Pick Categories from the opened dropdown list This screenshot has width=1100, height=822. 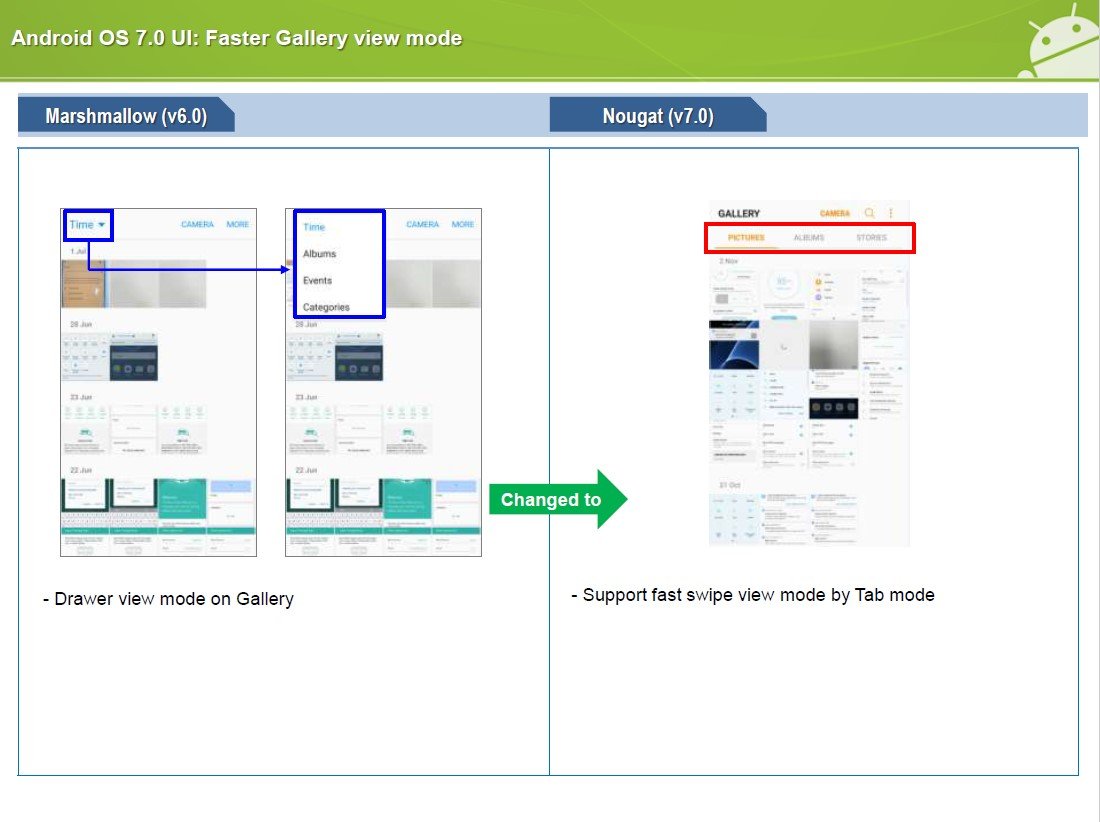[x=326, y=307]
